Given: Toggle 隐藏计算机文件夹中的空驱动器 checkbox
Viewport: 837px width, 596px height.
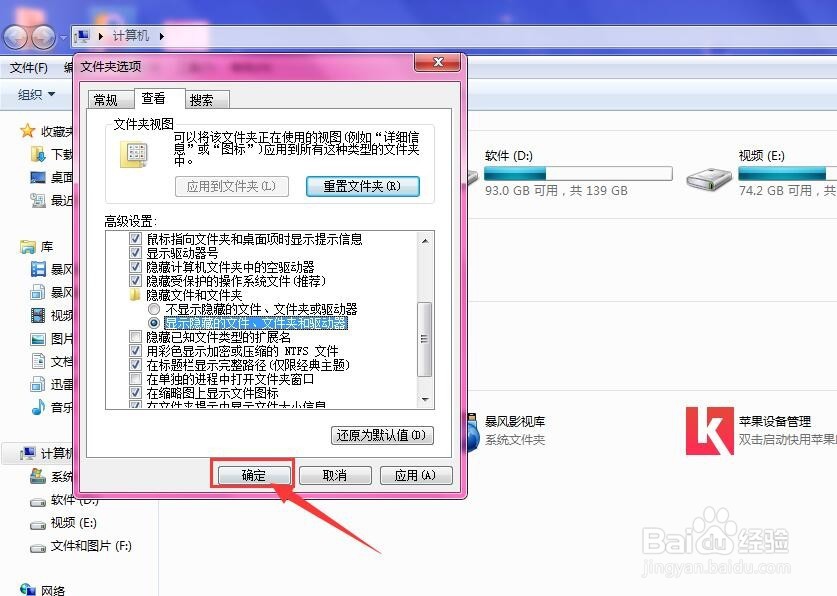Looking at the screenshot, I should click(x=136, y=266).
